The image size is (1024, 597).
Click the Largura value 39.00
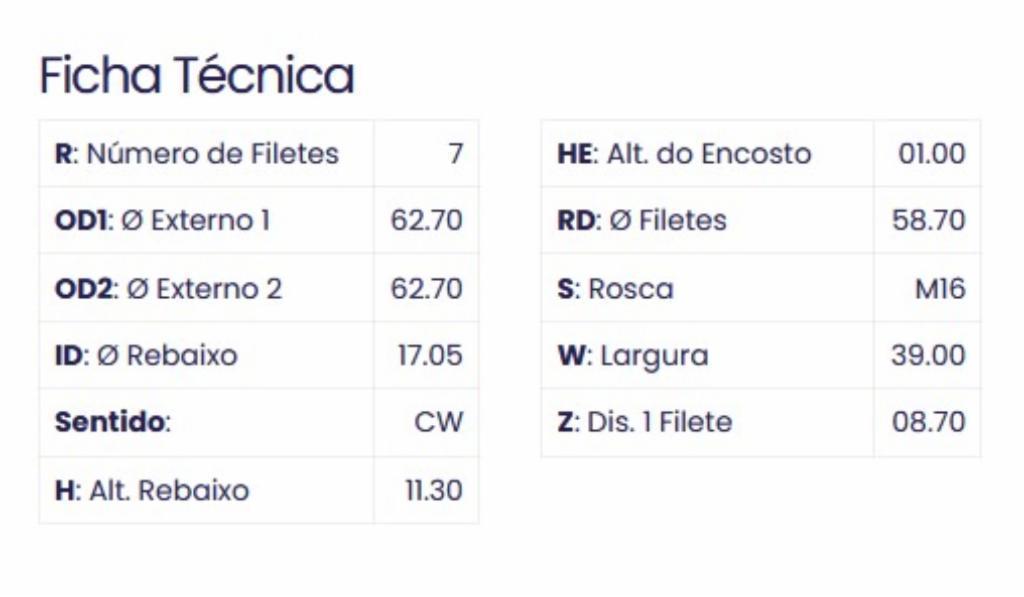[x=928, y=356]
